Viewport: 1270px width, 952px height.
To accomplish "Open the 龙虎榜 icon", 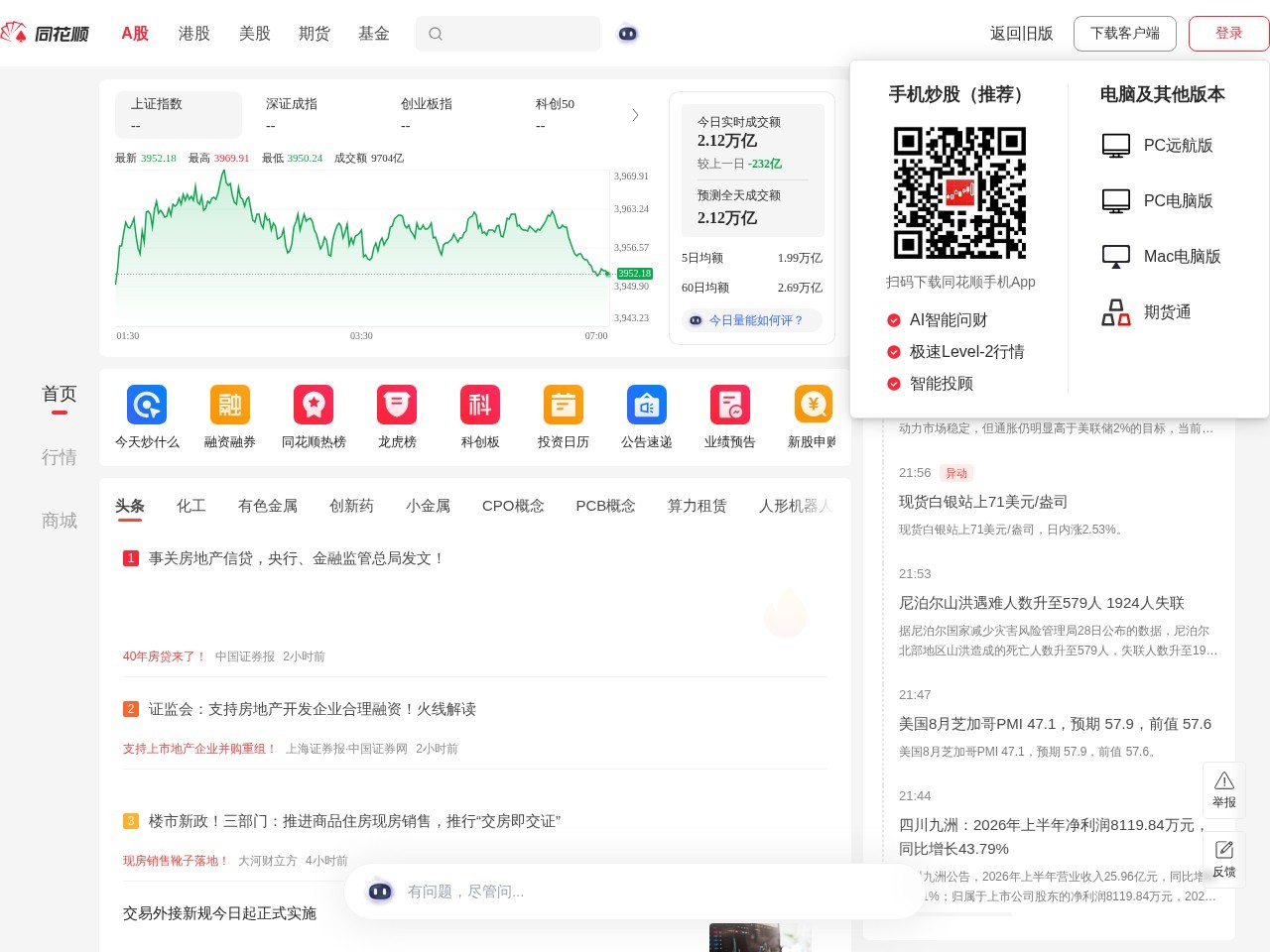I will [397, 405].
